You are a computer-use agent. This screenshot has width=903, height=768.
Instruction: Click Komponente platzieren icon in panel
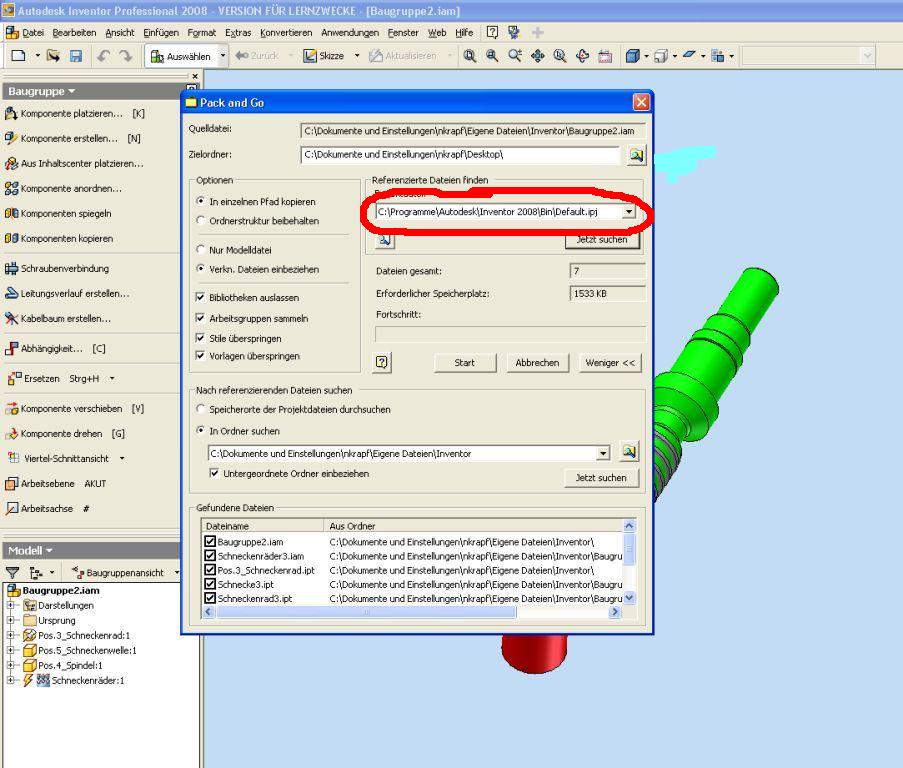(11, 113)
